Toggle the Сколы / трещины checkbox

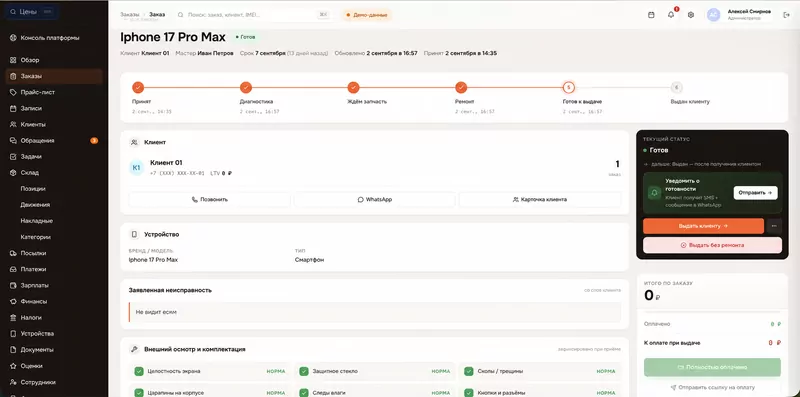[x=469, y=371]
